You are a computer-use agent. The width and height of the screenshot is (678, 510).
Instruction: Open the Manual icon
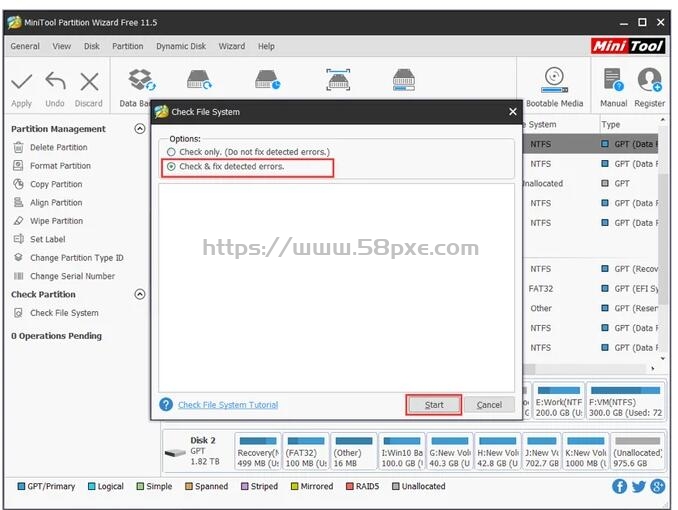[x=613, y=80]
